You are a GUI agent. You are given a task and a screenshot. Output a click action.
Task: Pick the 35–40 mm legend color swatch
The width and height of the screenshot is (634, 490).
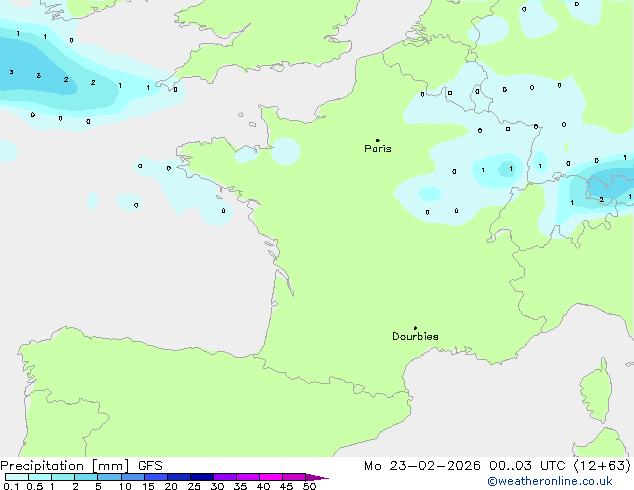click(x=248, y=477)
